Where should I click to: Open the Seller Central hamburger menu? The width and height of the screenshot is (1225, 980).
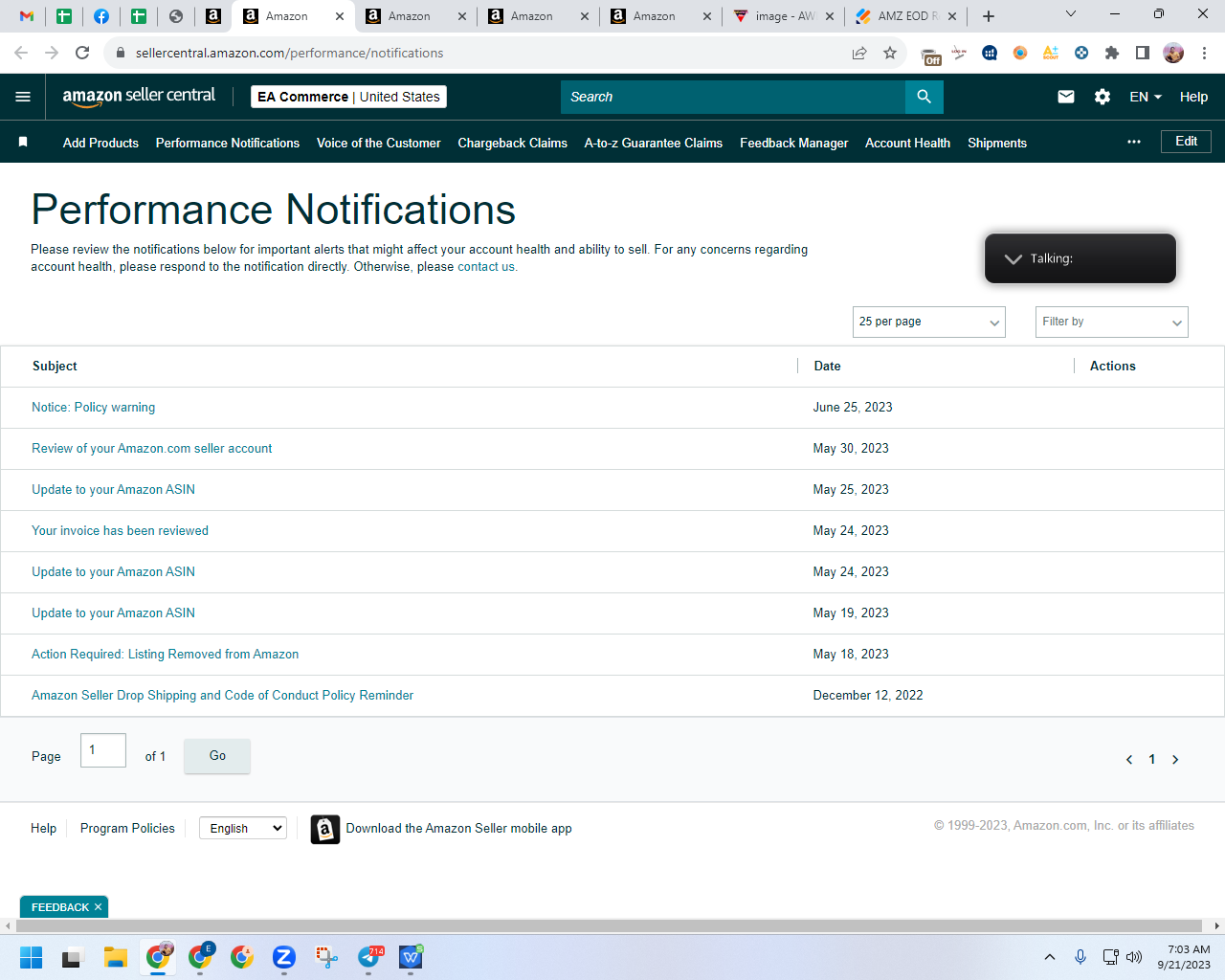(x=23, y=97)
